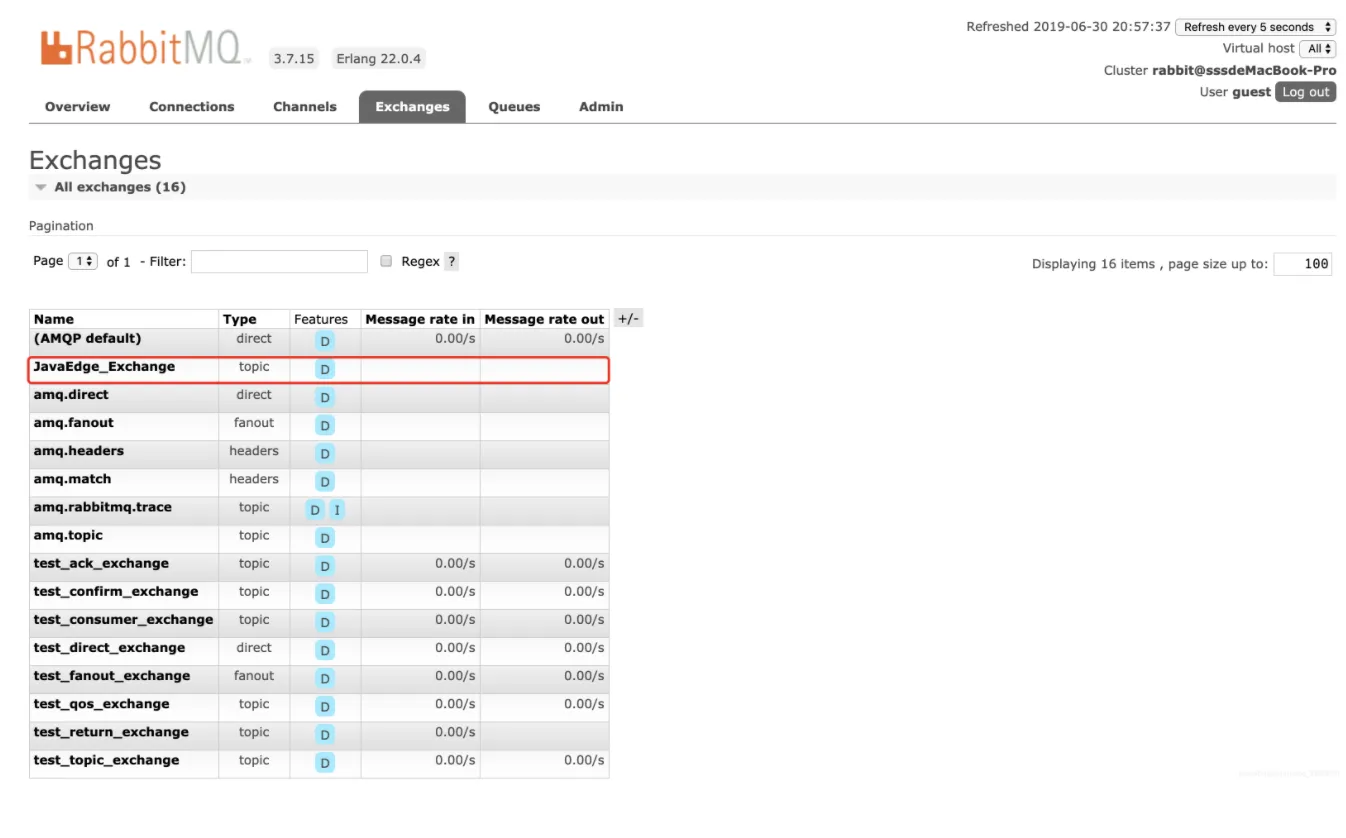Click the D badge for amq.headers
This screenshot has height=838, width=1346.
click(x=324, y=453)
